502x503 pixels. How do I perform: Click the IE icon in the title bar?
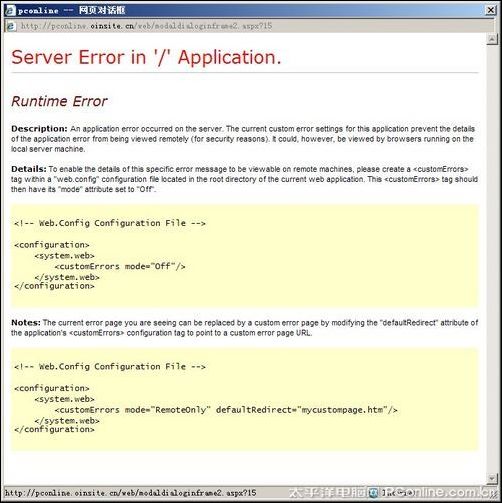tap(10, 10)
